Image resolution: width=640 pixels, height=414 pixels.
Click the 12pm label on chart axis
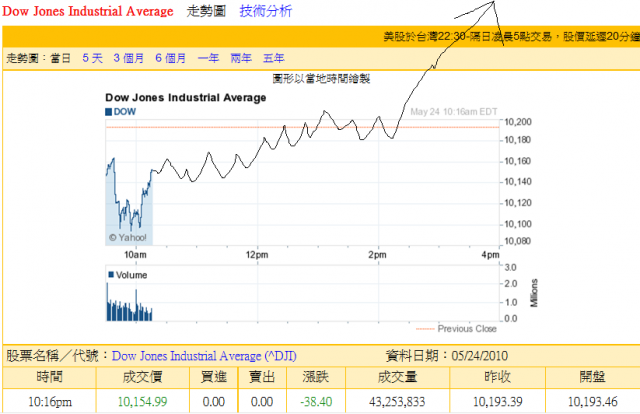coord(257,255)
